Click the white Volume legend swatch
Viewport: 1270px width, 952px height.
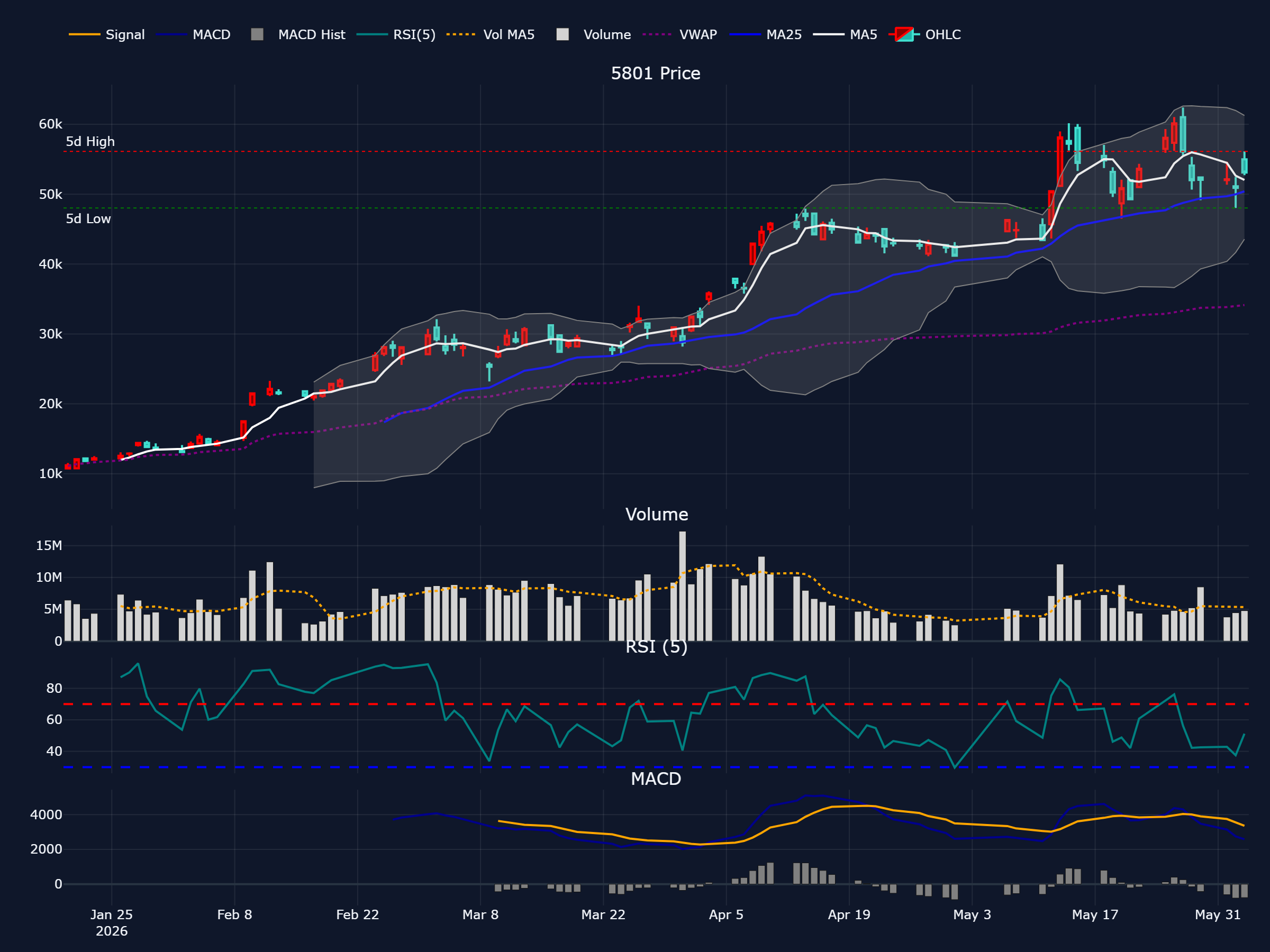pos(563,34)
